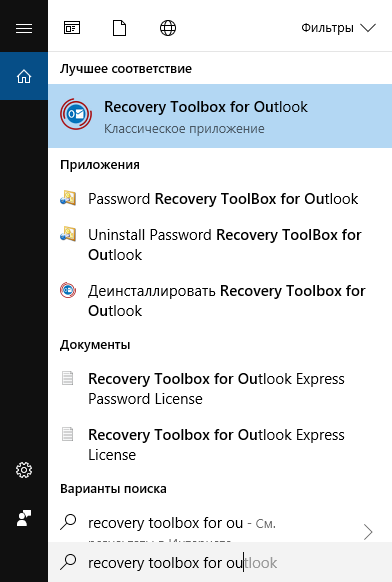The width and height of the screenshot is (392, 582).
Task: Select the Home sidebar icon
Action: [24, 76]
